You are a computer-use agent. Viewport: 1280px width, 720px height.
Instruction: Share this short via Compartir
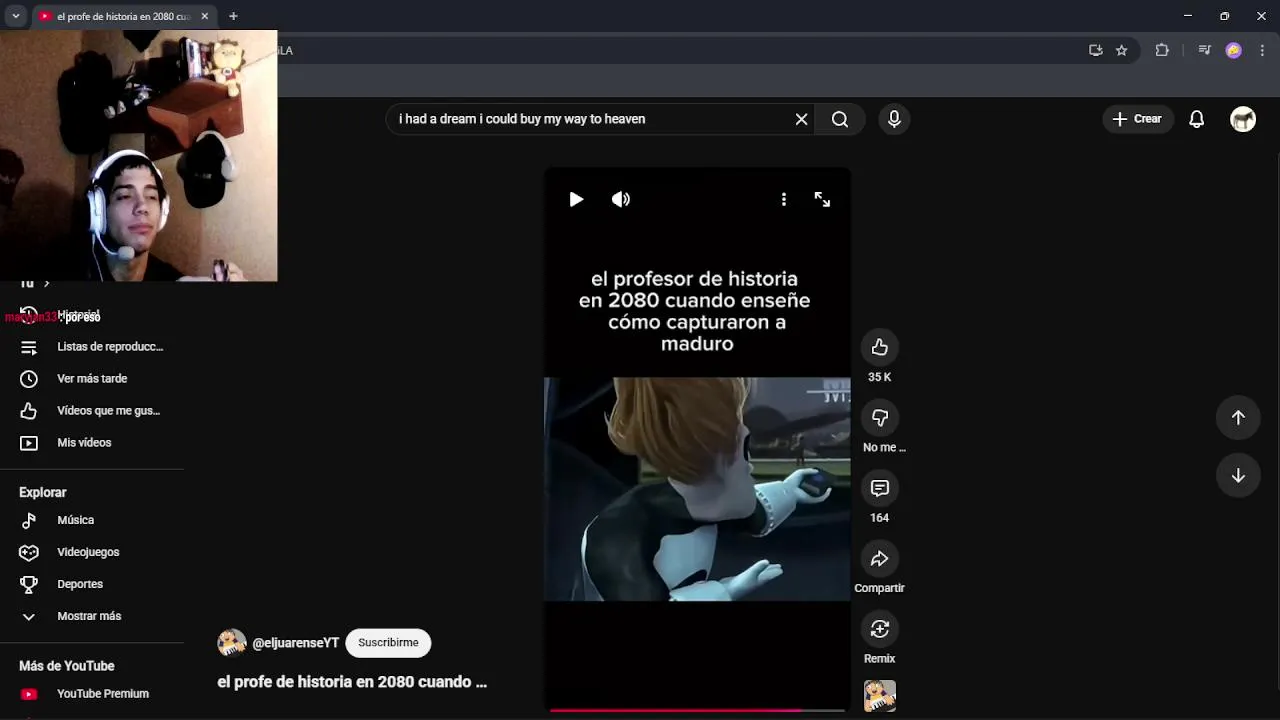pos(880,558)
